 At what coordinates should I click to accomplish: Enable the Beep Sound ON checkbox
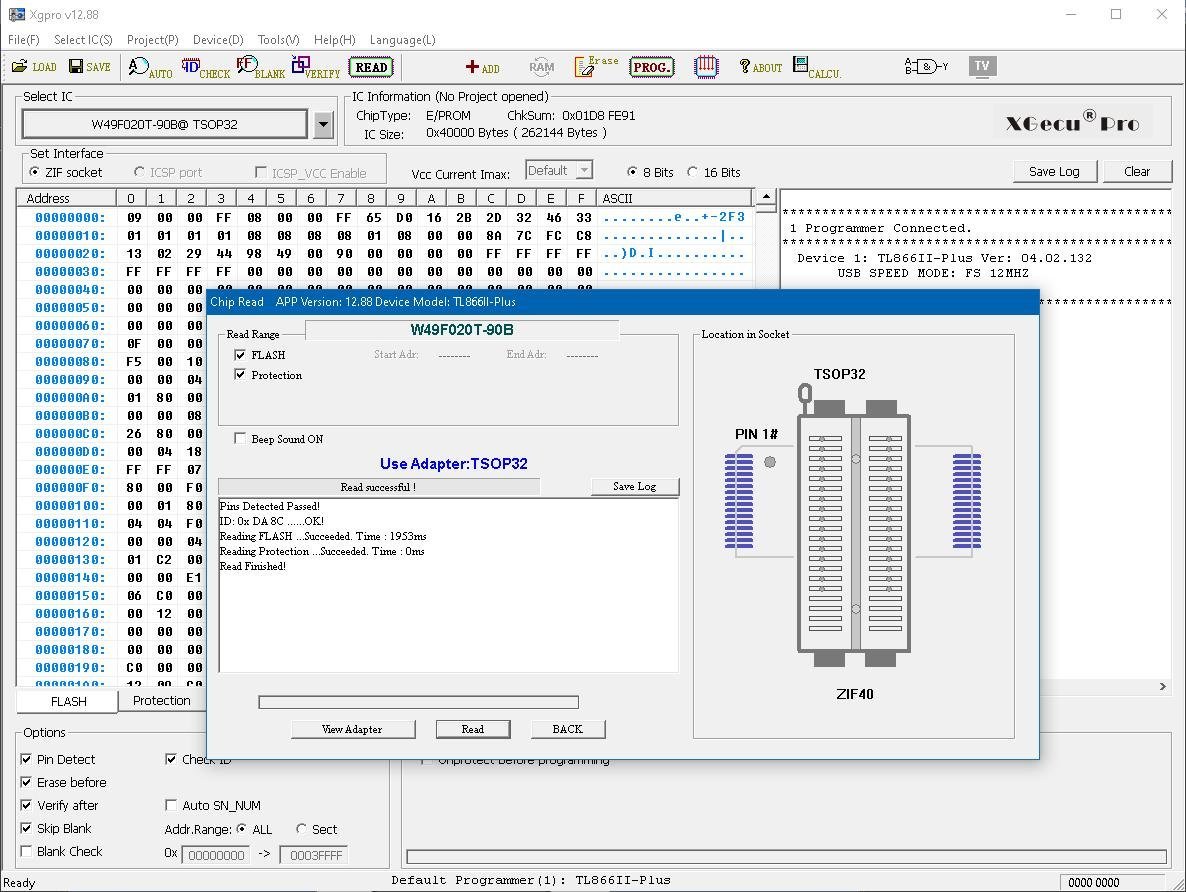[x=240, y=438]
